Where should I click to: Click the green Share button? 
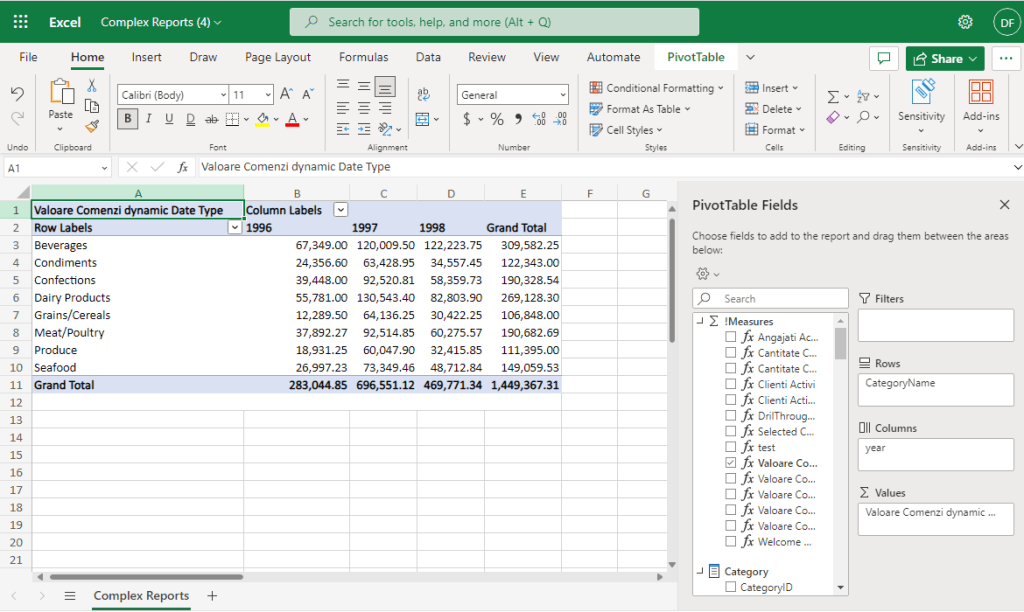click(945, 58)
